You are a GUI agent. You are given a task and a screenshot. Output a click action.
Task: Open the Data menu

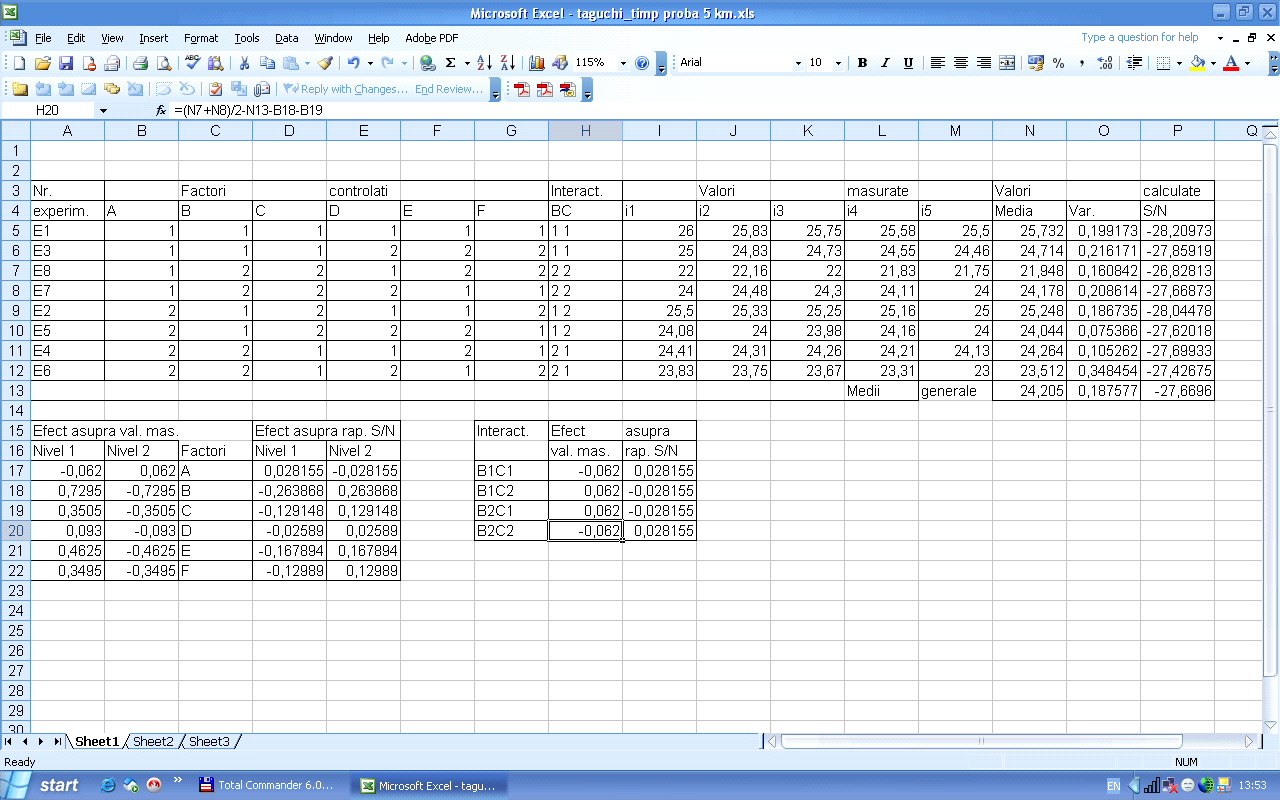point(287,38)
